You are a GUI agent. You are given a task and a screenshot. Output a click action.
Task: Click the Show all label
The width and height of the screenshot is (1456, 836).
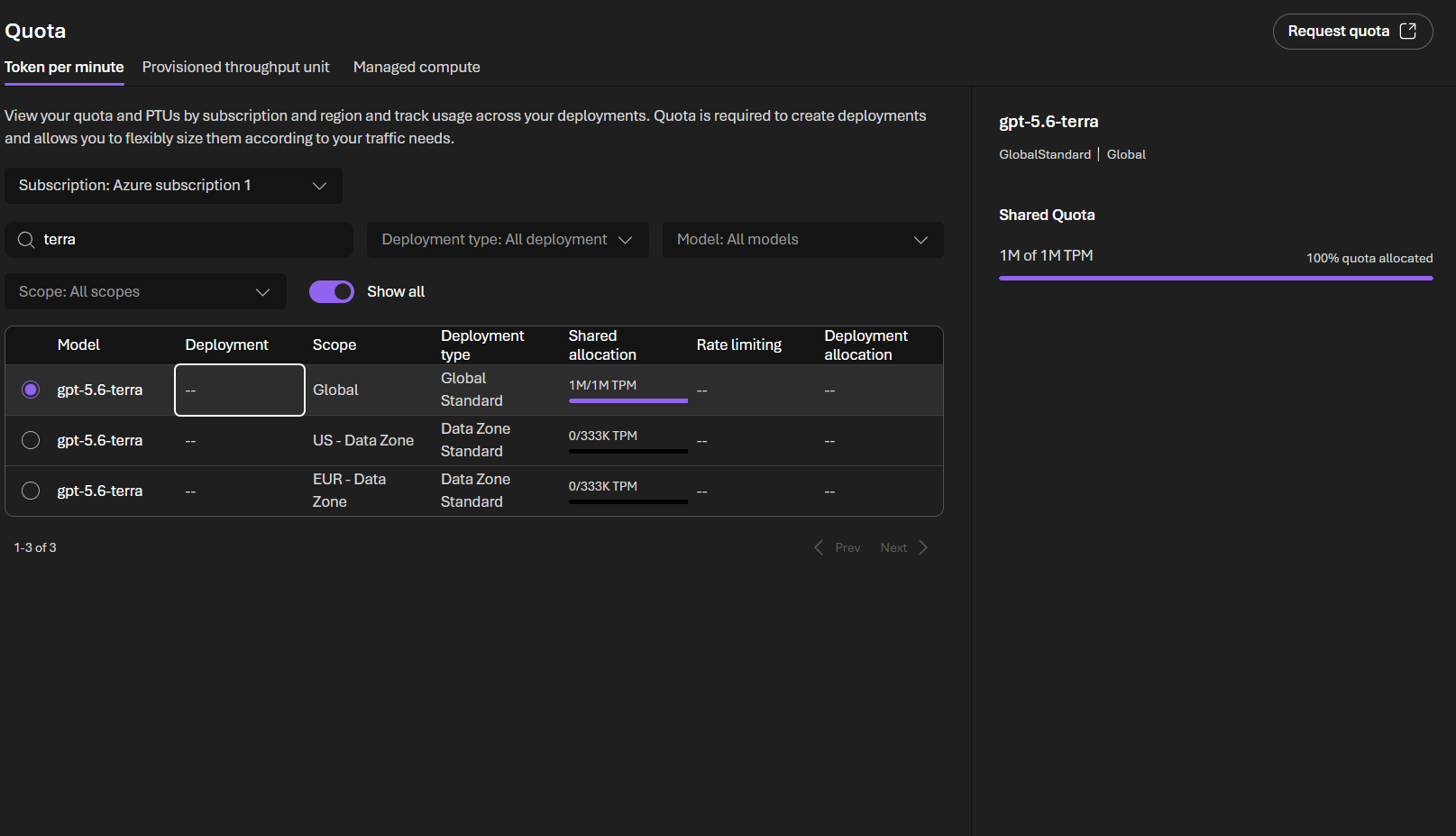click(x=396, y=291)
